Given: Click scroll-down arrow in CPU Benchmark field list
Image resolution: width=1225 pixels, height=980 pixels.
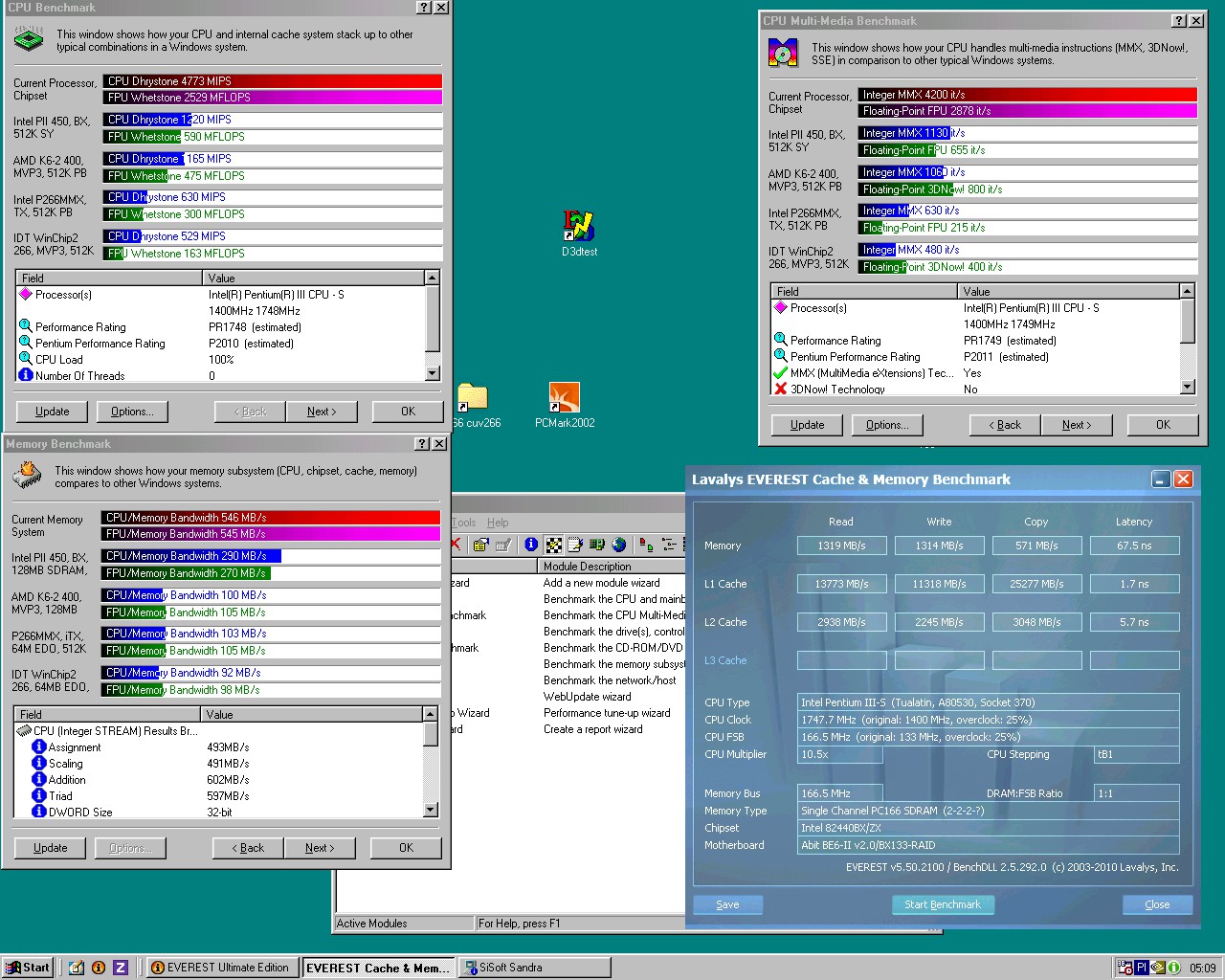Looking at the screenshot, I should tap(432, 373).
